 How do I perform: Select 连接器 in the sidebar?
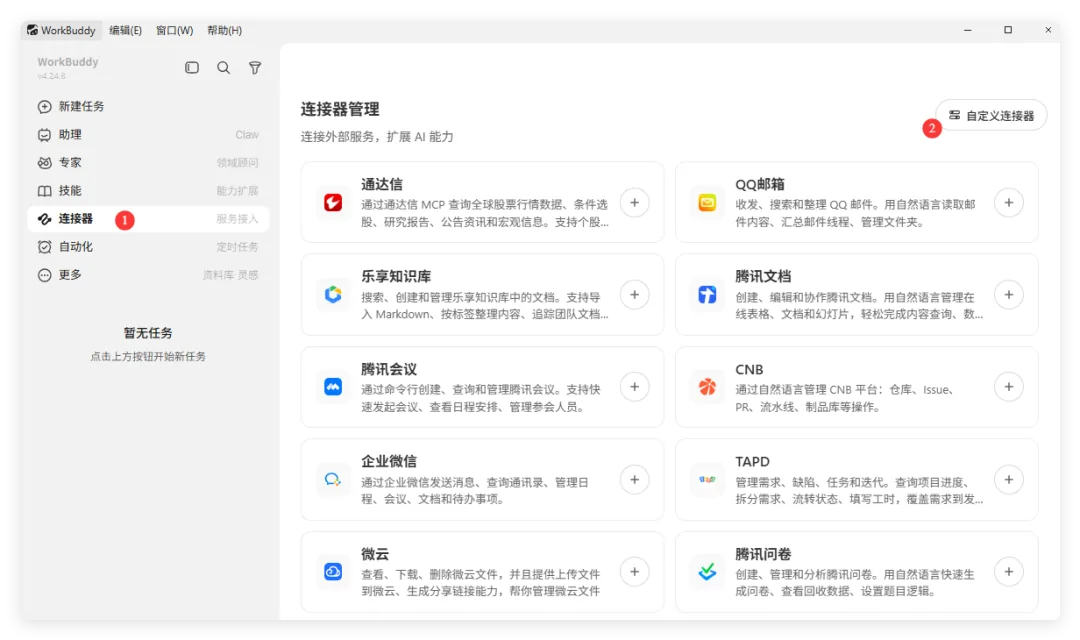click(148, 219)
